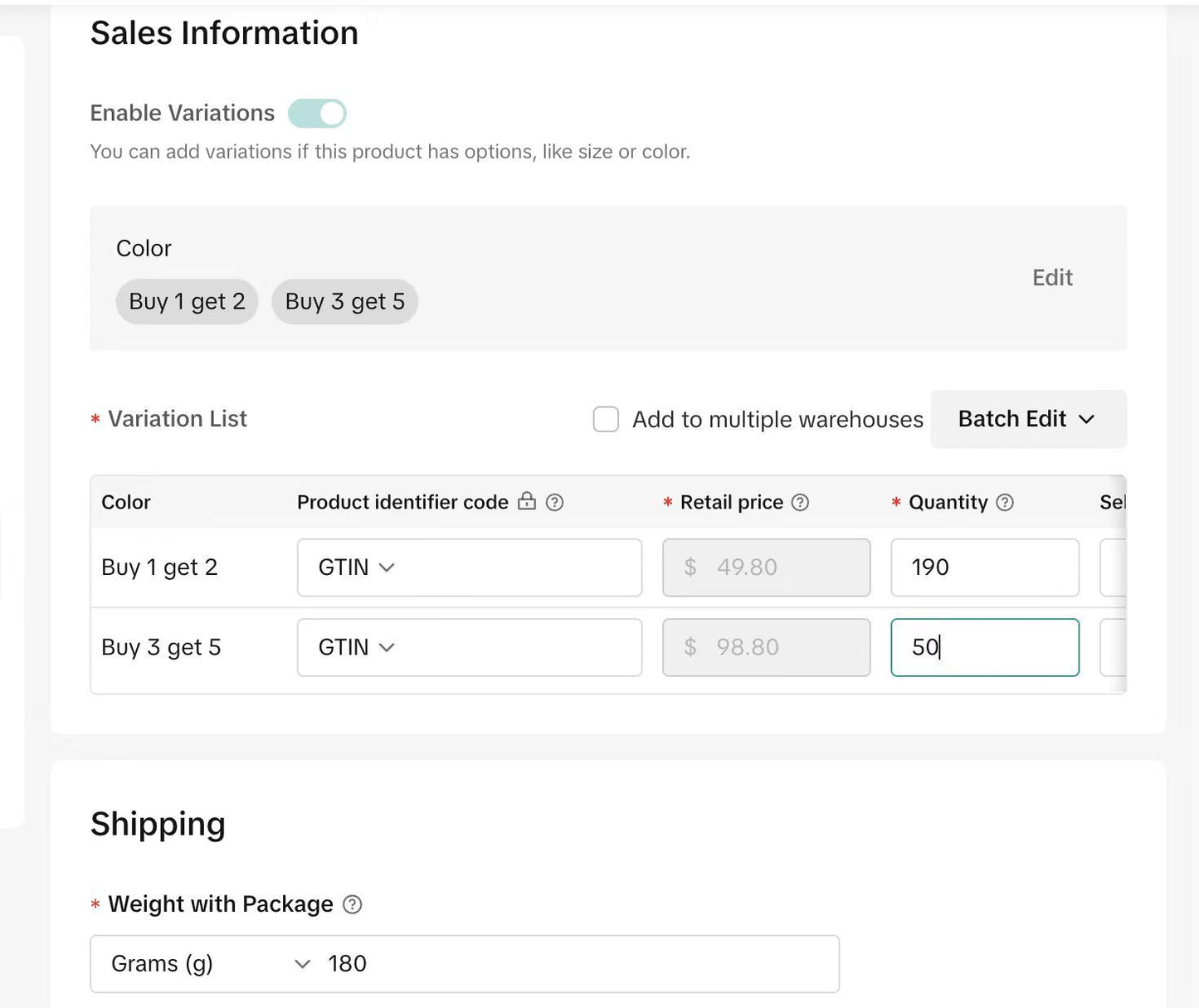This screenshot has height=1008, width=1199.
Task: Click the weight value field showing 180
Action: click(573, 963)
